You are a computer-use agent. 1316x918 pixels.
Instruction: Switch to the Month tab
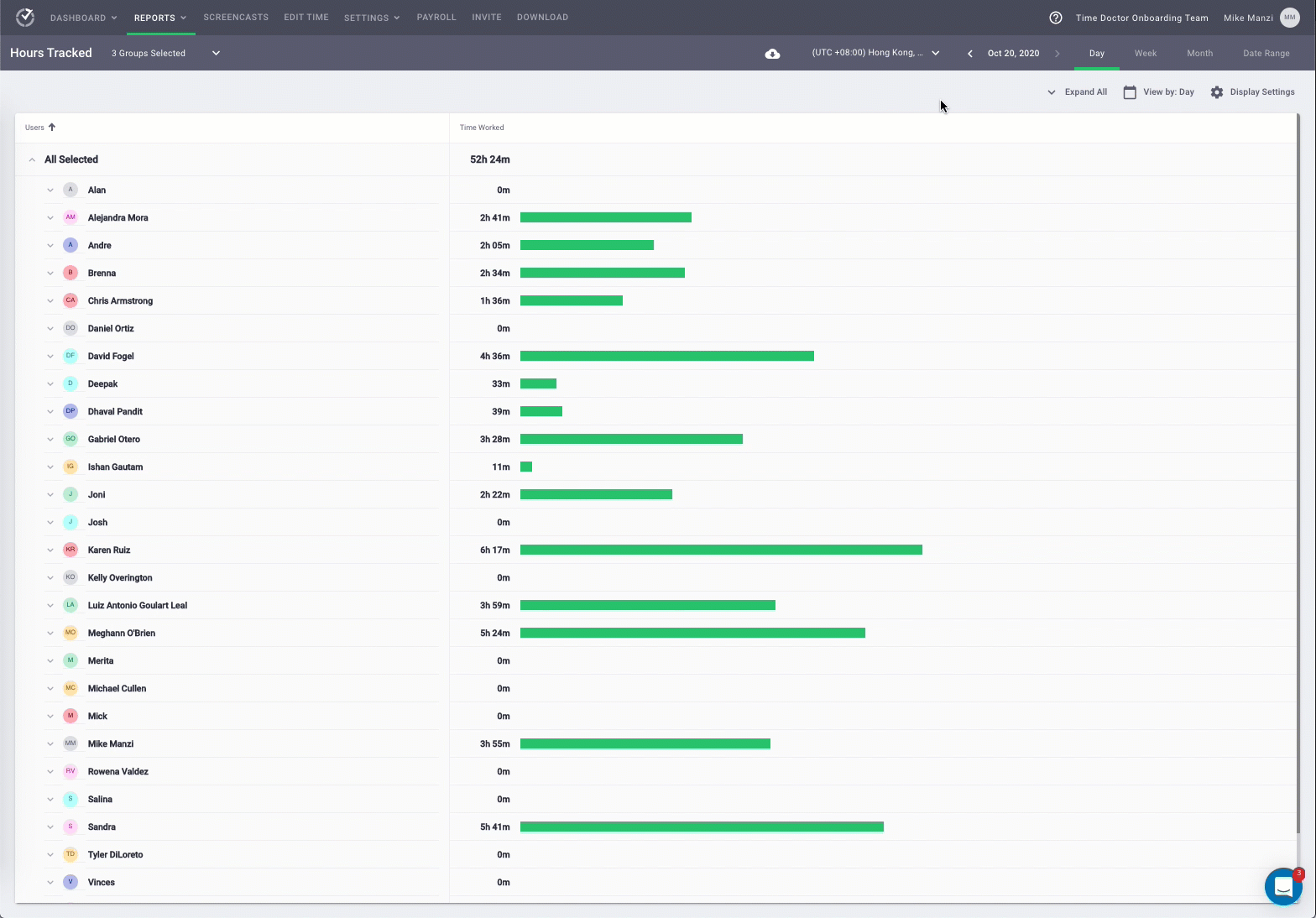click(x=1200, y=53)
